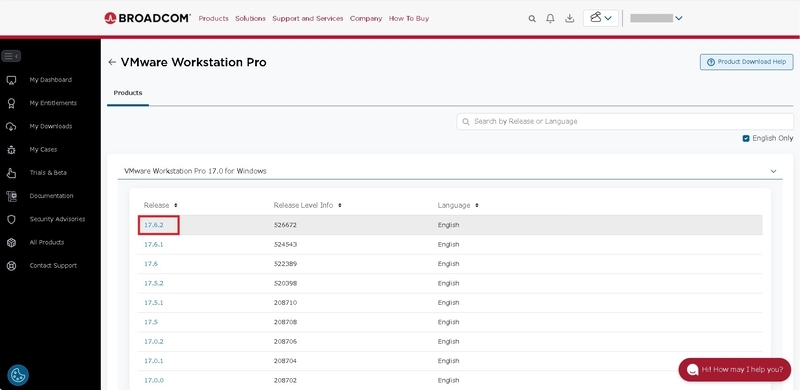Open cookie settings icon

(18, 375)
